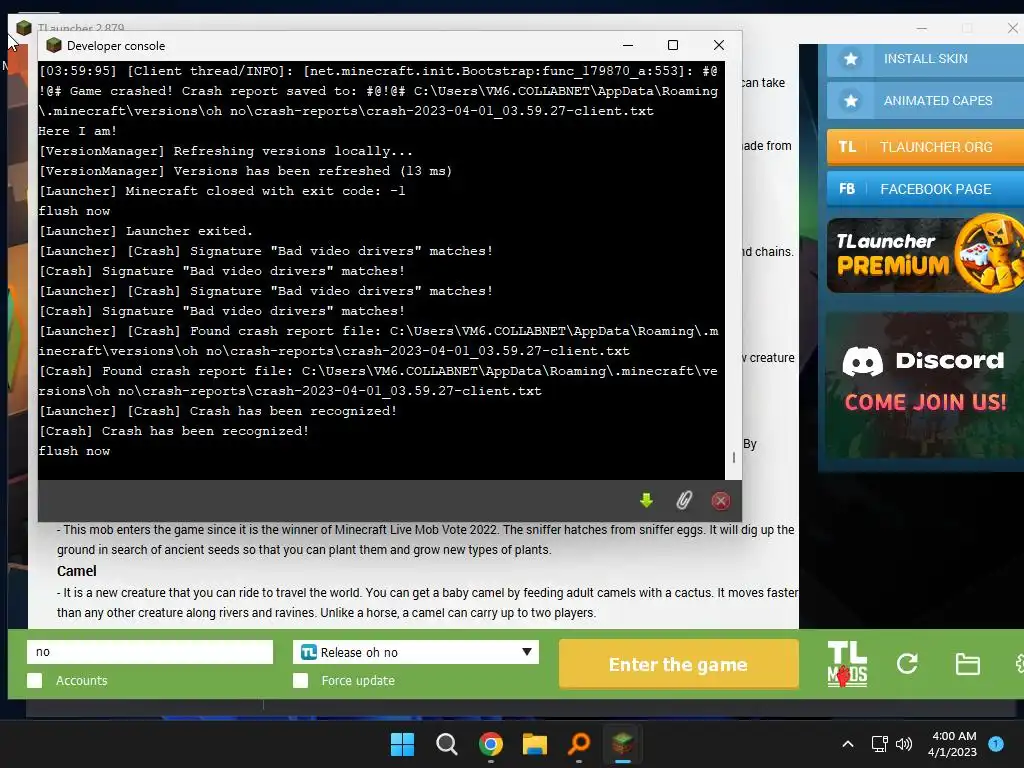Click the Developer console title text
The width and height of the screenshot is (1024, 768).
pos(116,46)
